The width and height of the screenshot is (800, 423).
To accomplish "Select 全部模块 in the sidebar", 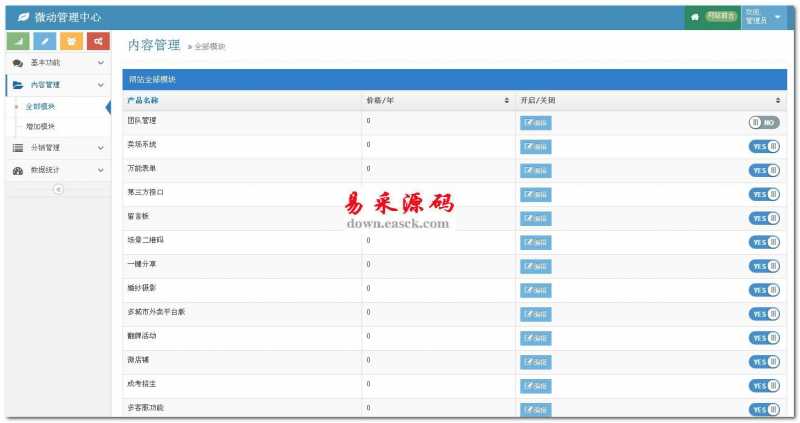I will click(40, 106).
